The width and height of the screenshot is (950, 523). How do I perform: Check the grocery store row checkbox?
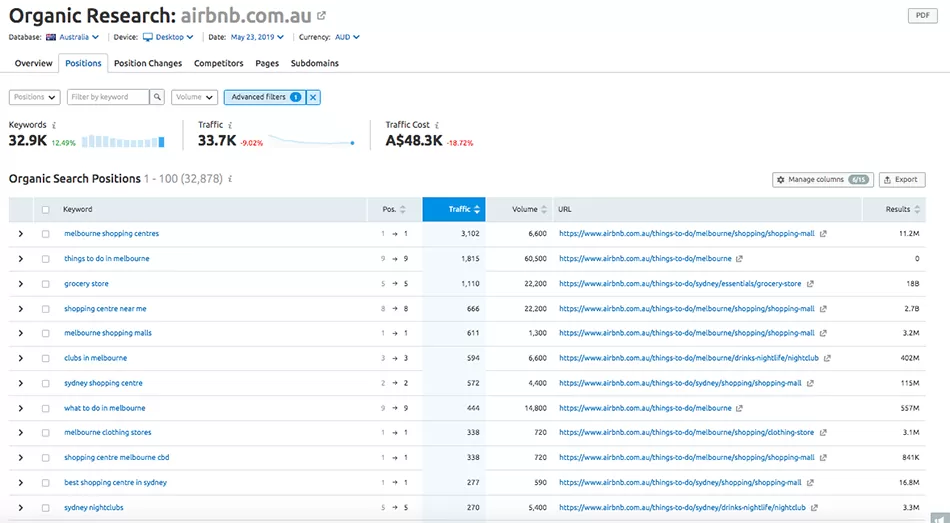(45, 284)
